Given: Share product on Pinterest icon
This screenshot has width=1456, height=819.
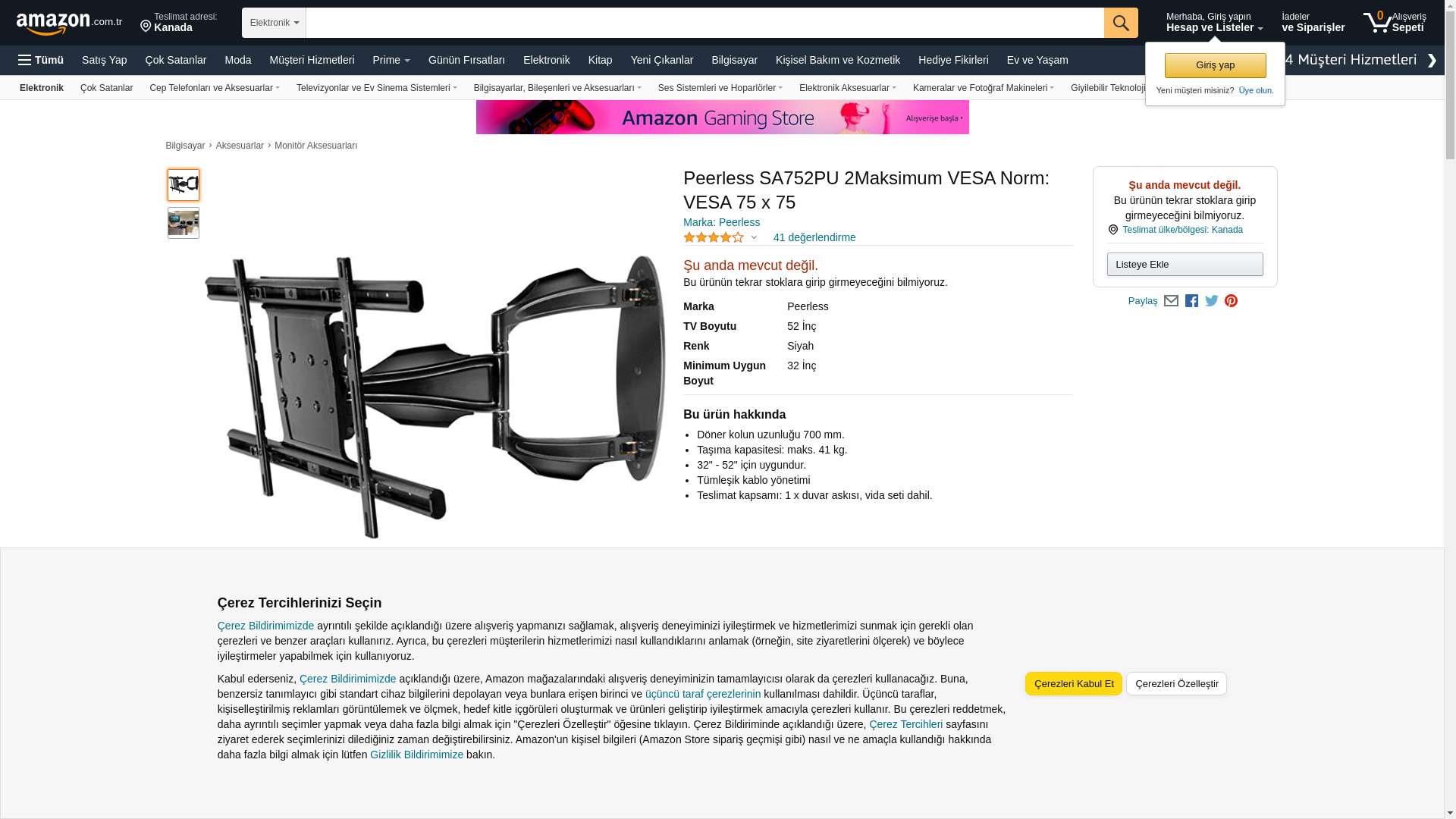Looking at the screenshot, I should [1232, 301].
